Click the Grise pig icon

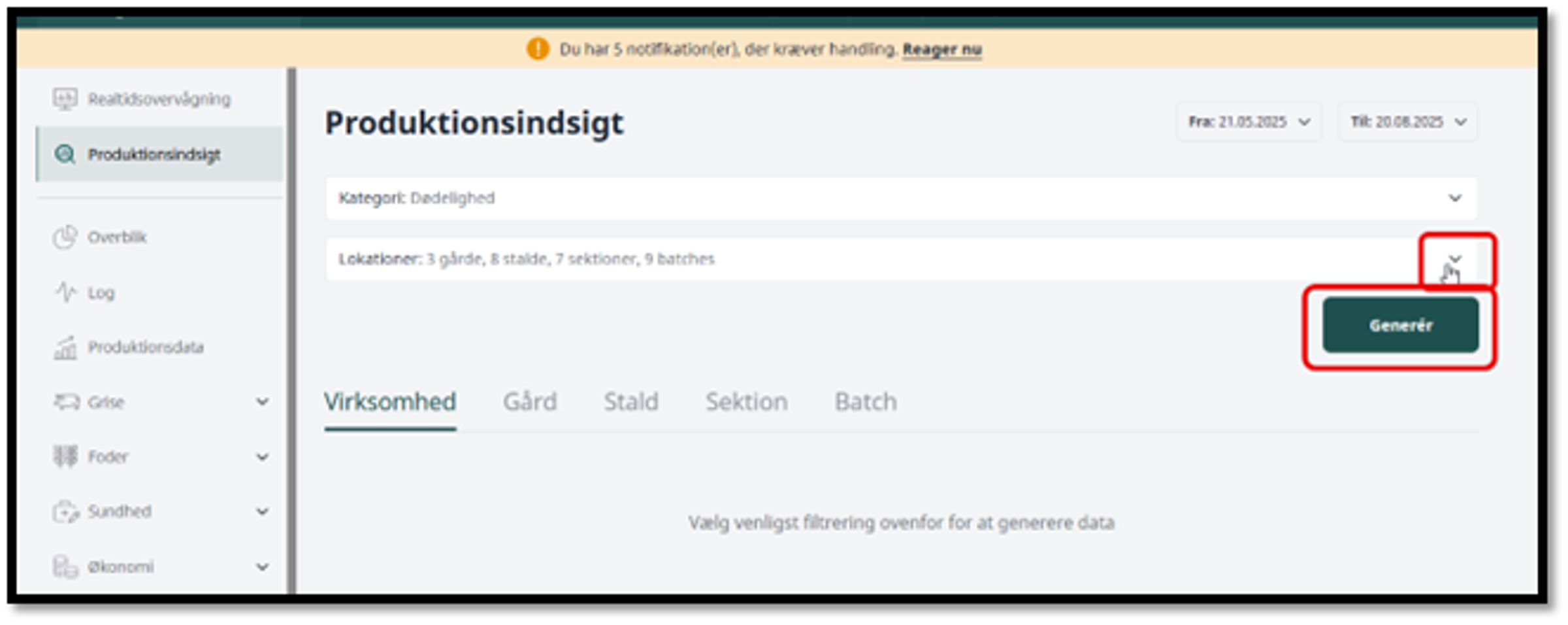(66, 401)
